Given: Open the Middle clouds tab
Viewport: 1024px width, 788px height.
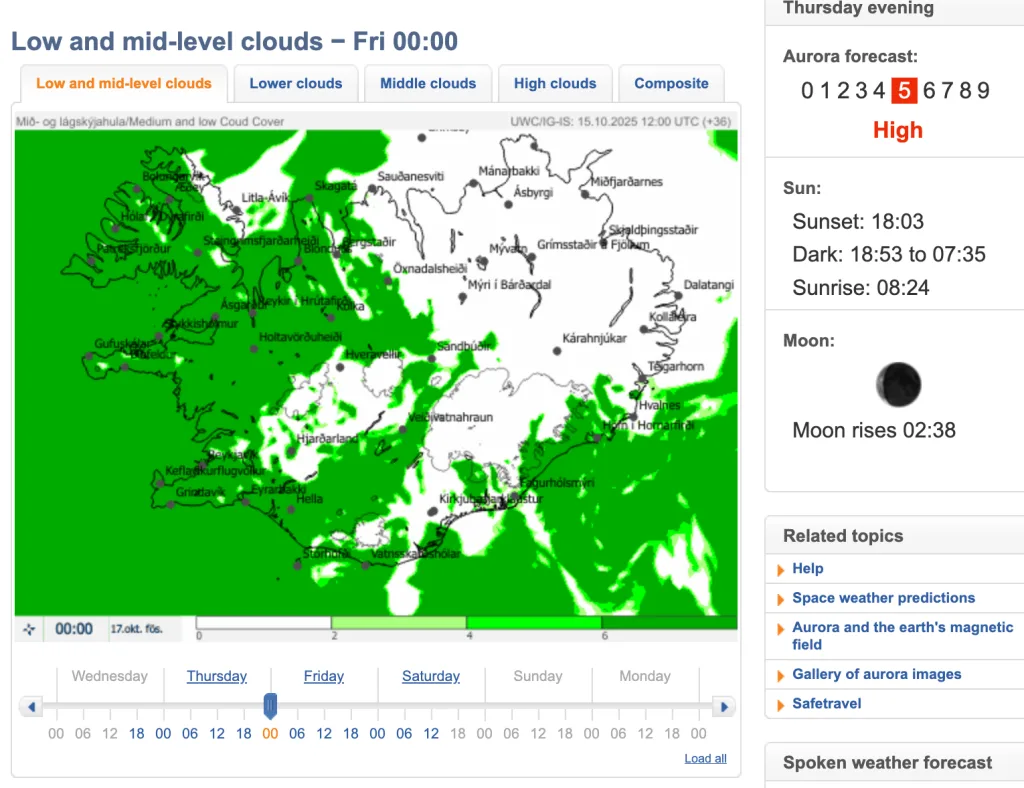Looking at the screenshot, I should (427, 84).
